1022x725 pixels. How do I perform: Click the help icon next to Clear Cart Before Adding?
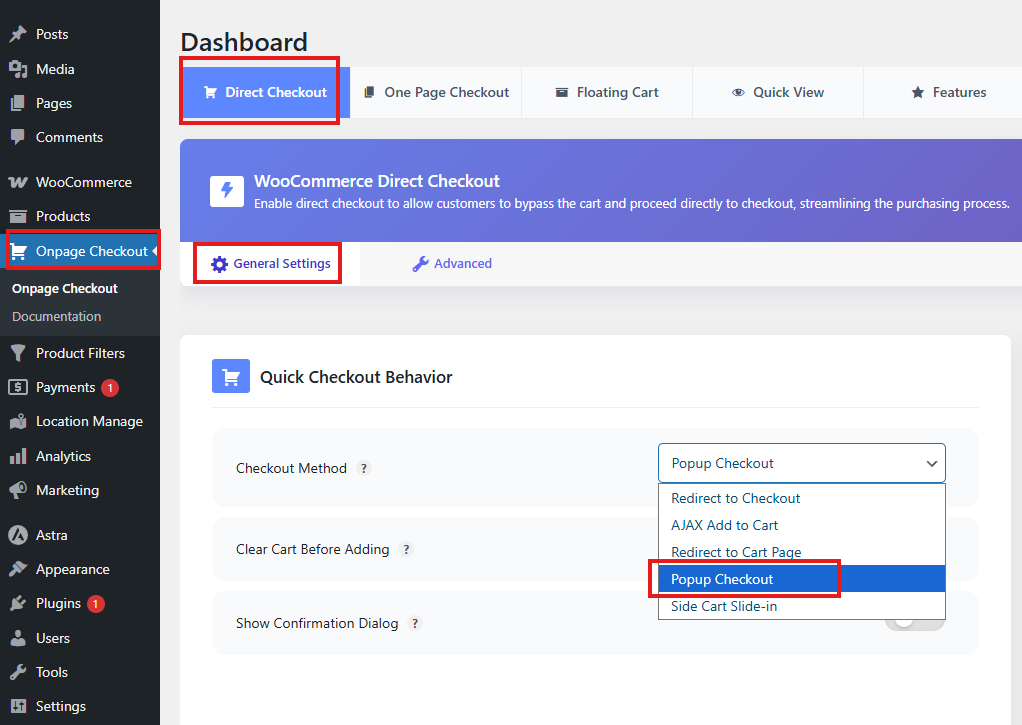[406, 549]
